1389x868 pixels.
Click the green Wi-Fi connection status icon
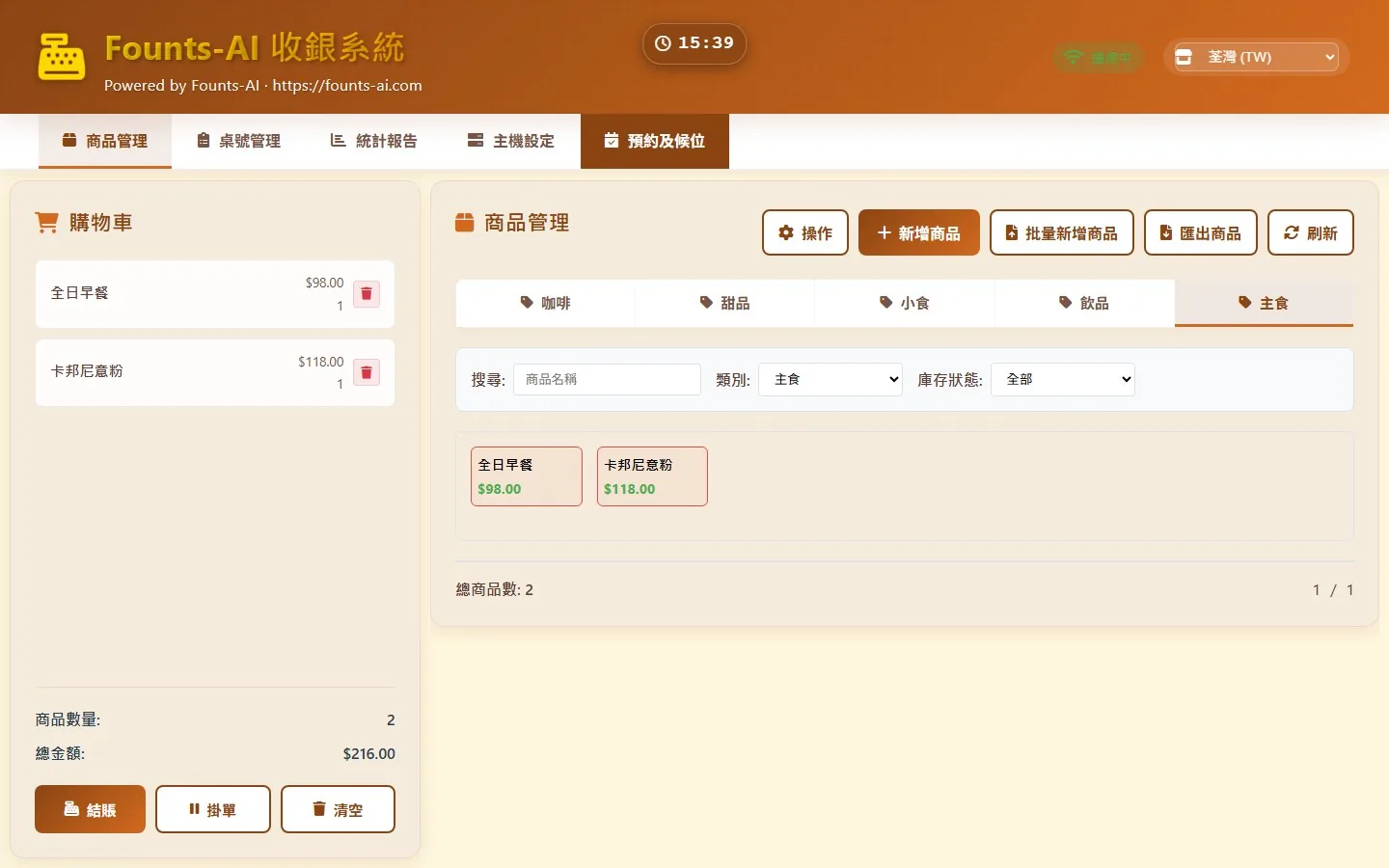click(1073, 58)
